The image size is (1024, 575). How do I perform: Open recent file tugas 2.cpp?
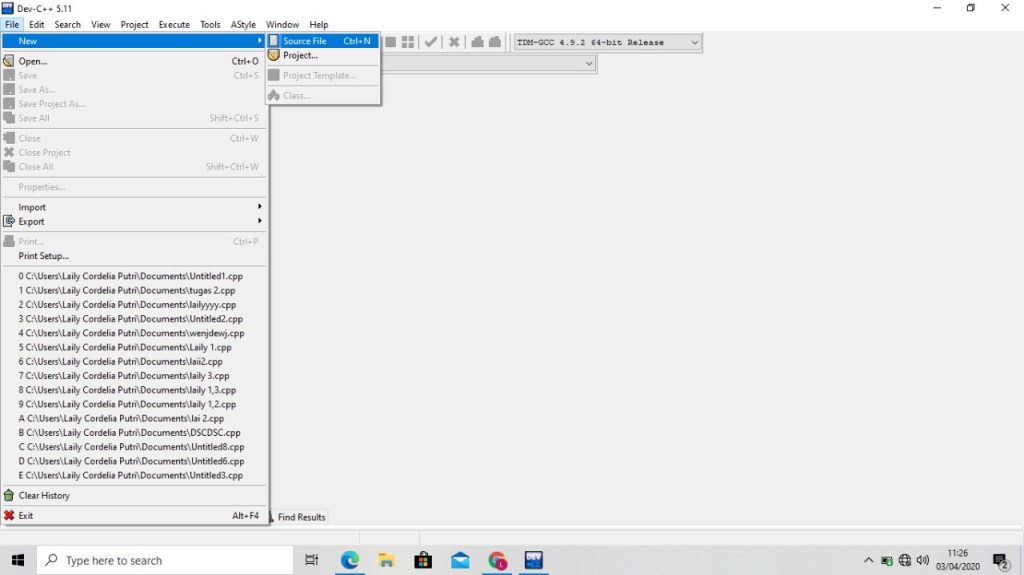coord(130,290)
